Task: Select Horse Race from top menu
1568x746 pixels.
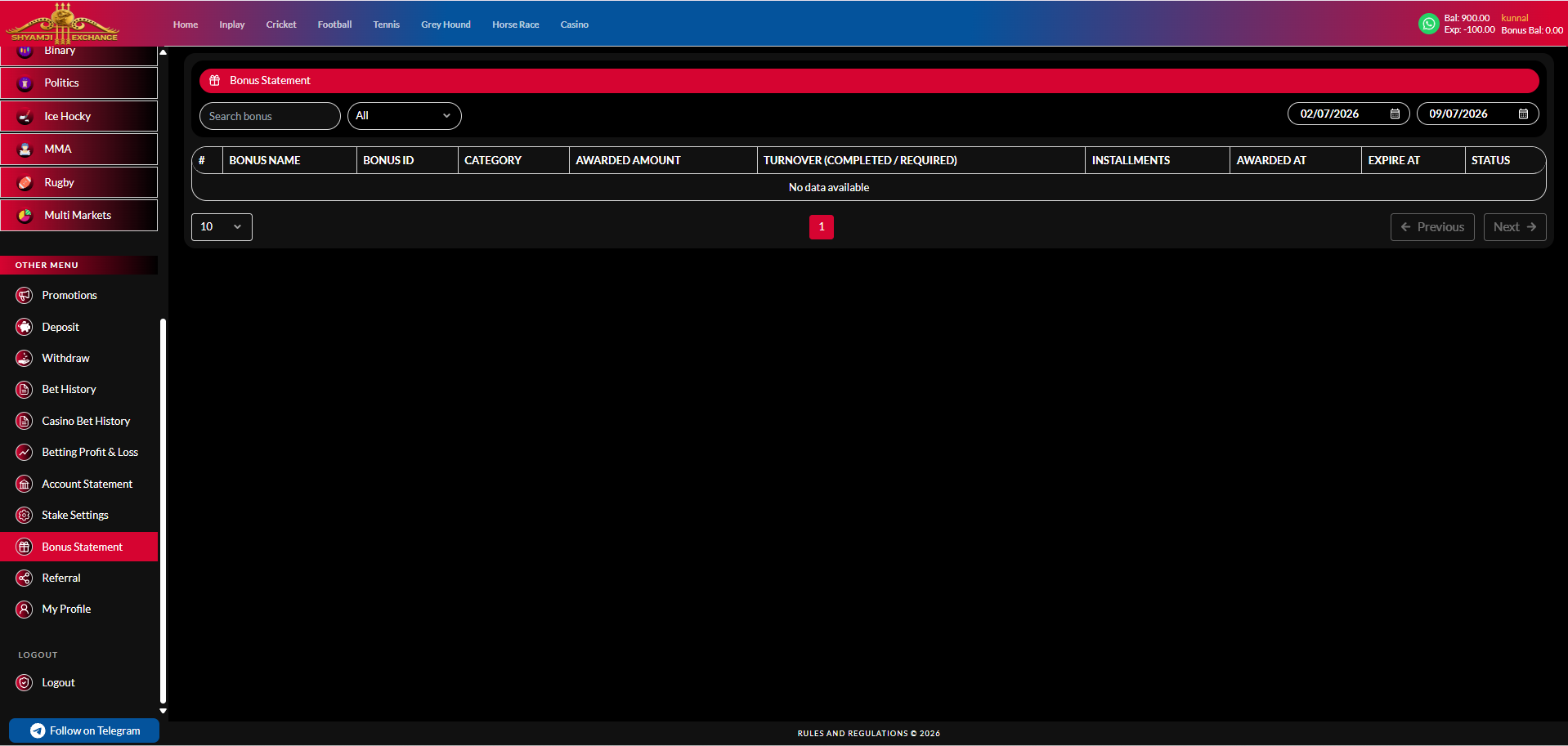Action: 515,25
